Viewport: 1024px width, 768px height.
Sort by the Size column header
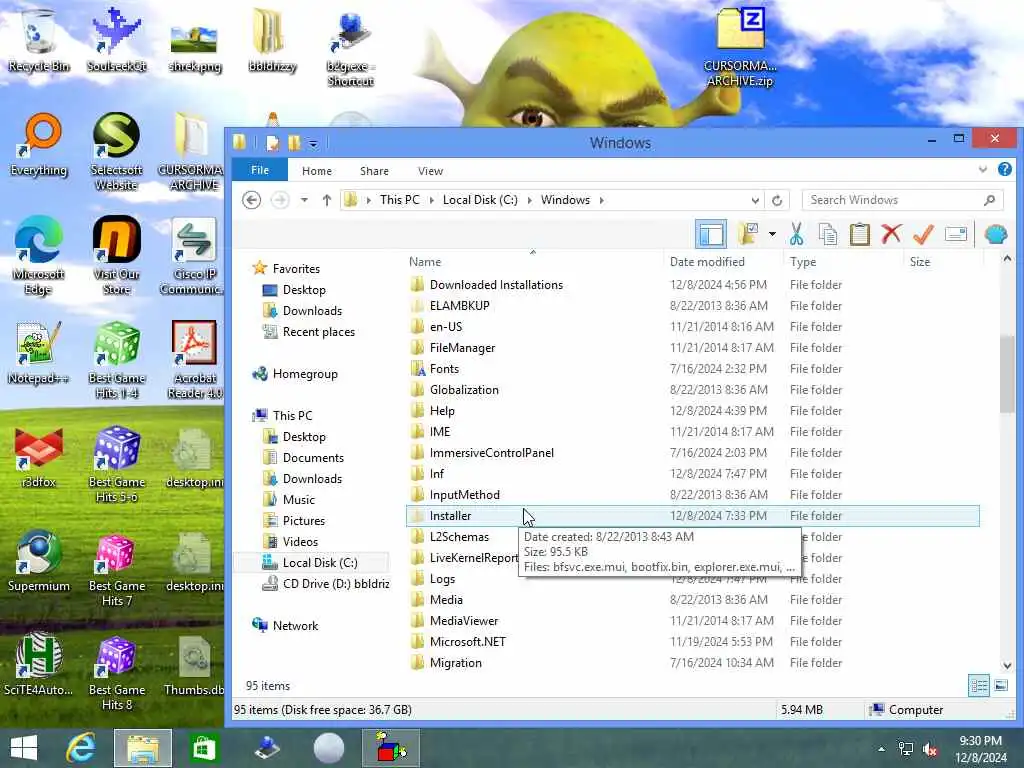coord(920,262)
